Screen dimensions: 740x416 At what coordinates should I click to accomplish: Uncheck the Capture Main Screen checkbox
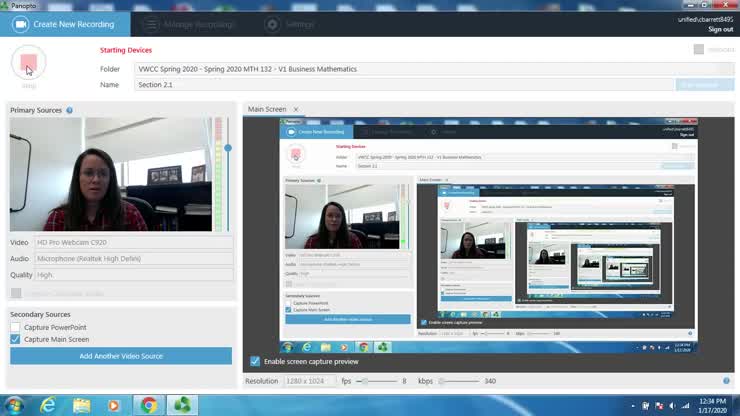tap(15, 339)
